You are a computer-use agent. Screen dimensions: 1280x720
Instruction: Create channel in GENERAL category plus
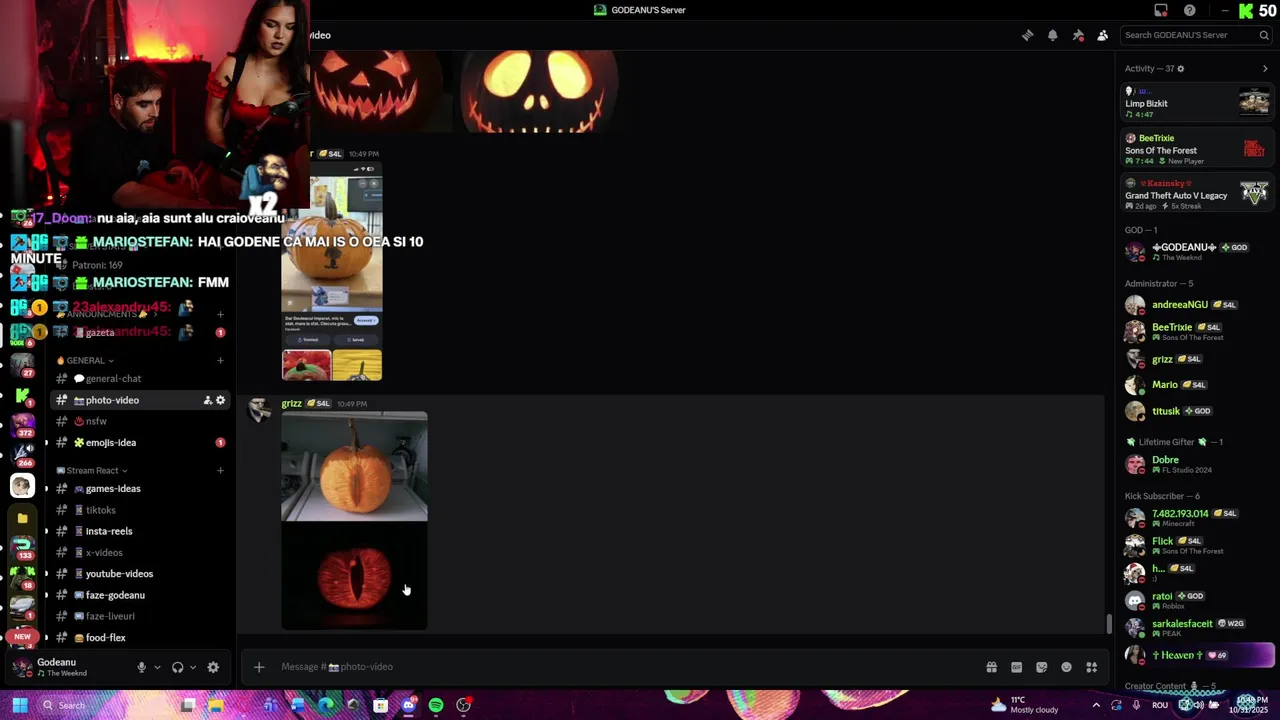click(x=220, y=360)
